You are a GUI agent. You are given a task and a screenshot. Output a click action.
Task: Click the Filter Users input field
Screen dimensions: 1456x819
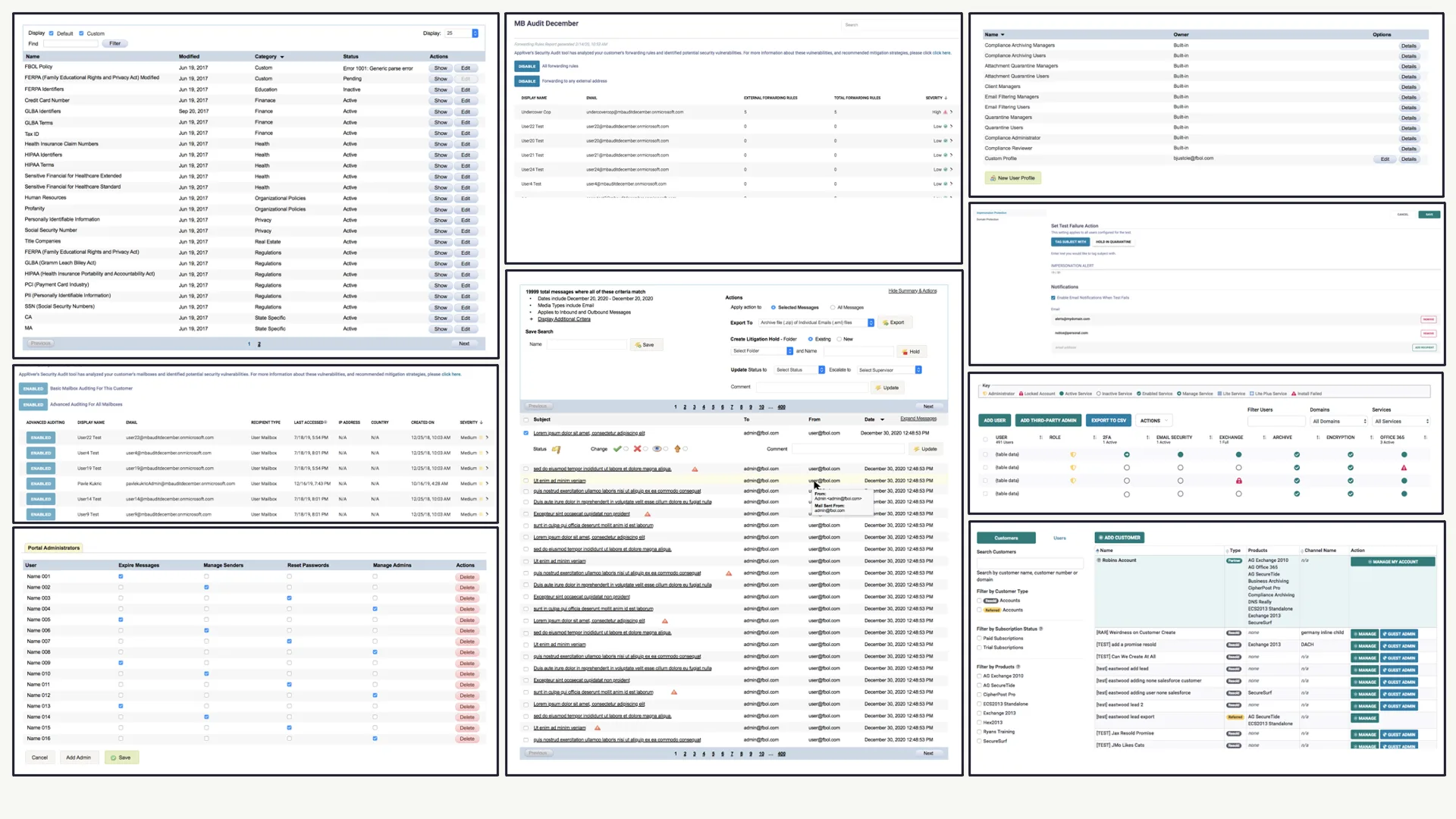click(1276, 421)
